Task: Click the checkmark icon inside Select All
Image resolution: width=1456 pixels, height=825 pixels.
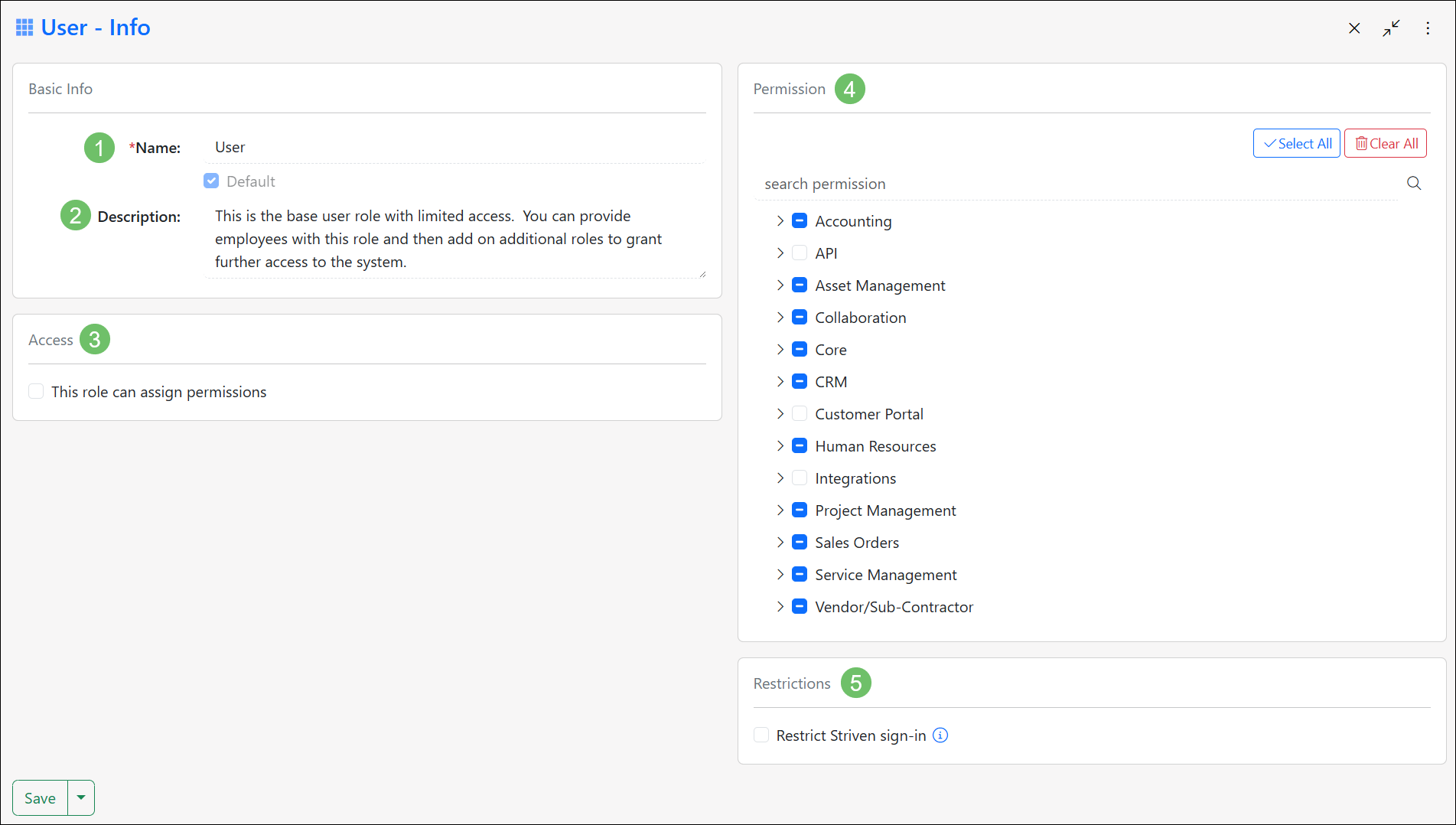Action: 1270,143
